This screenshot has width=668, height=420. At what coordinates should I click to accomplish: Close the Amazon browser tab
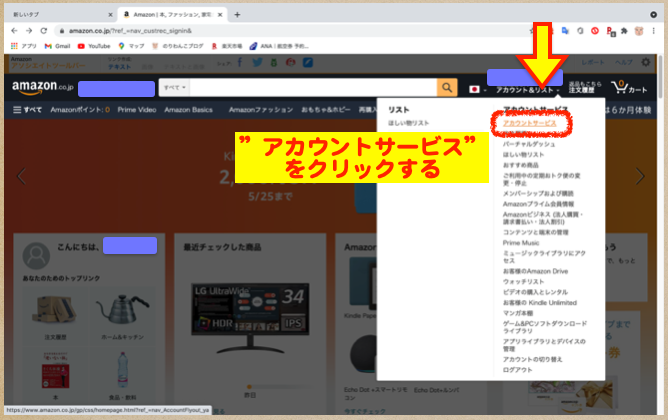click(x=220, y=14)
